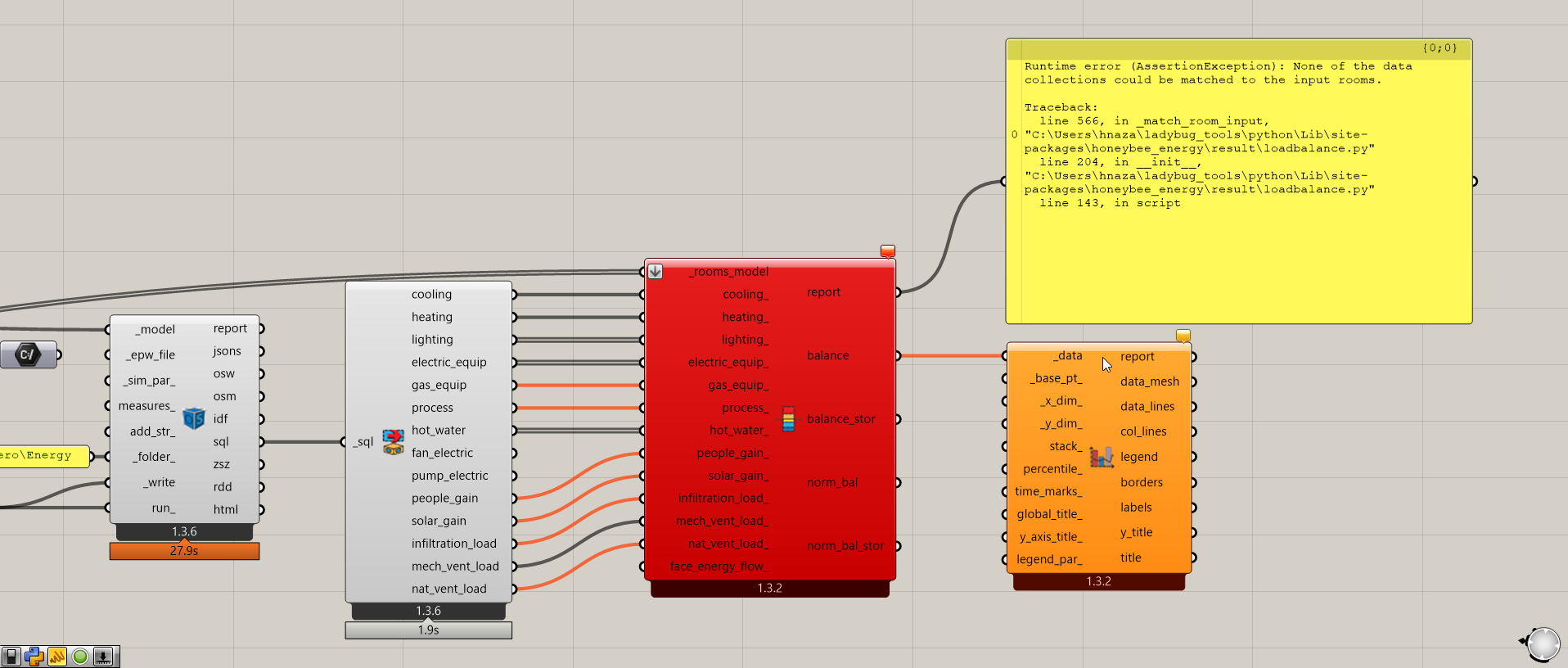Click the green circle status icon
This screenshot has width=1568, height=668.
(80, 657)
